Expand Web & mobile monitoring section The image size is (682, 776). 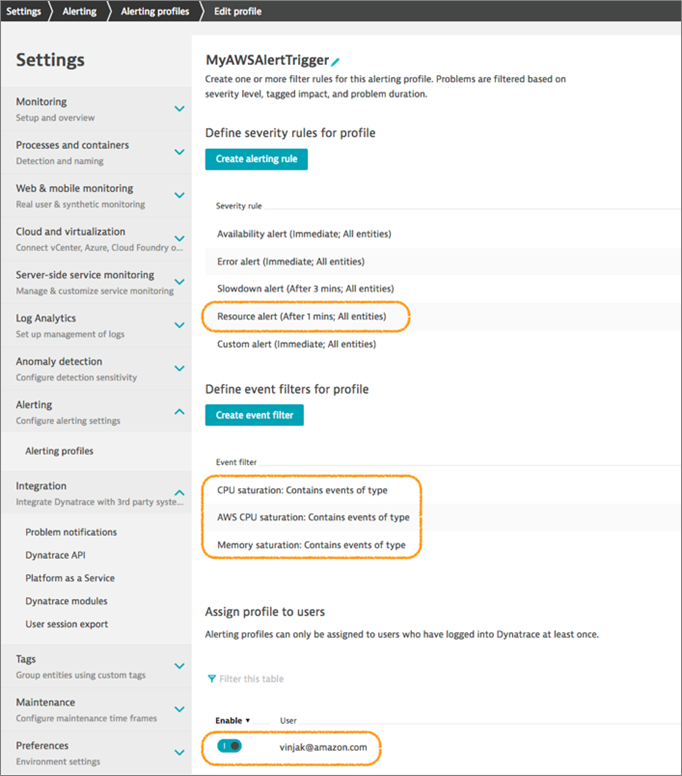180,195
